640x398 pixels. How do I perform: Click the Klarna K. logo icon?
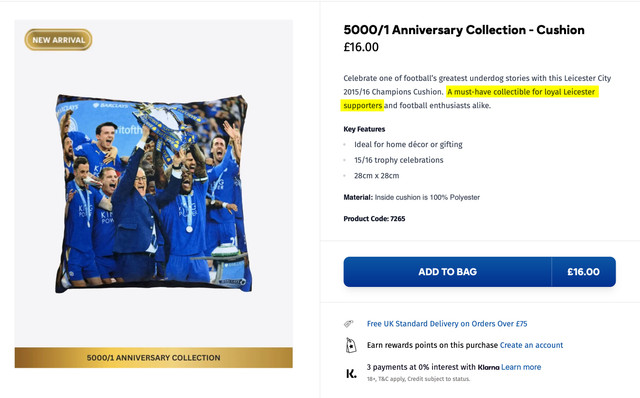point(351,374)
